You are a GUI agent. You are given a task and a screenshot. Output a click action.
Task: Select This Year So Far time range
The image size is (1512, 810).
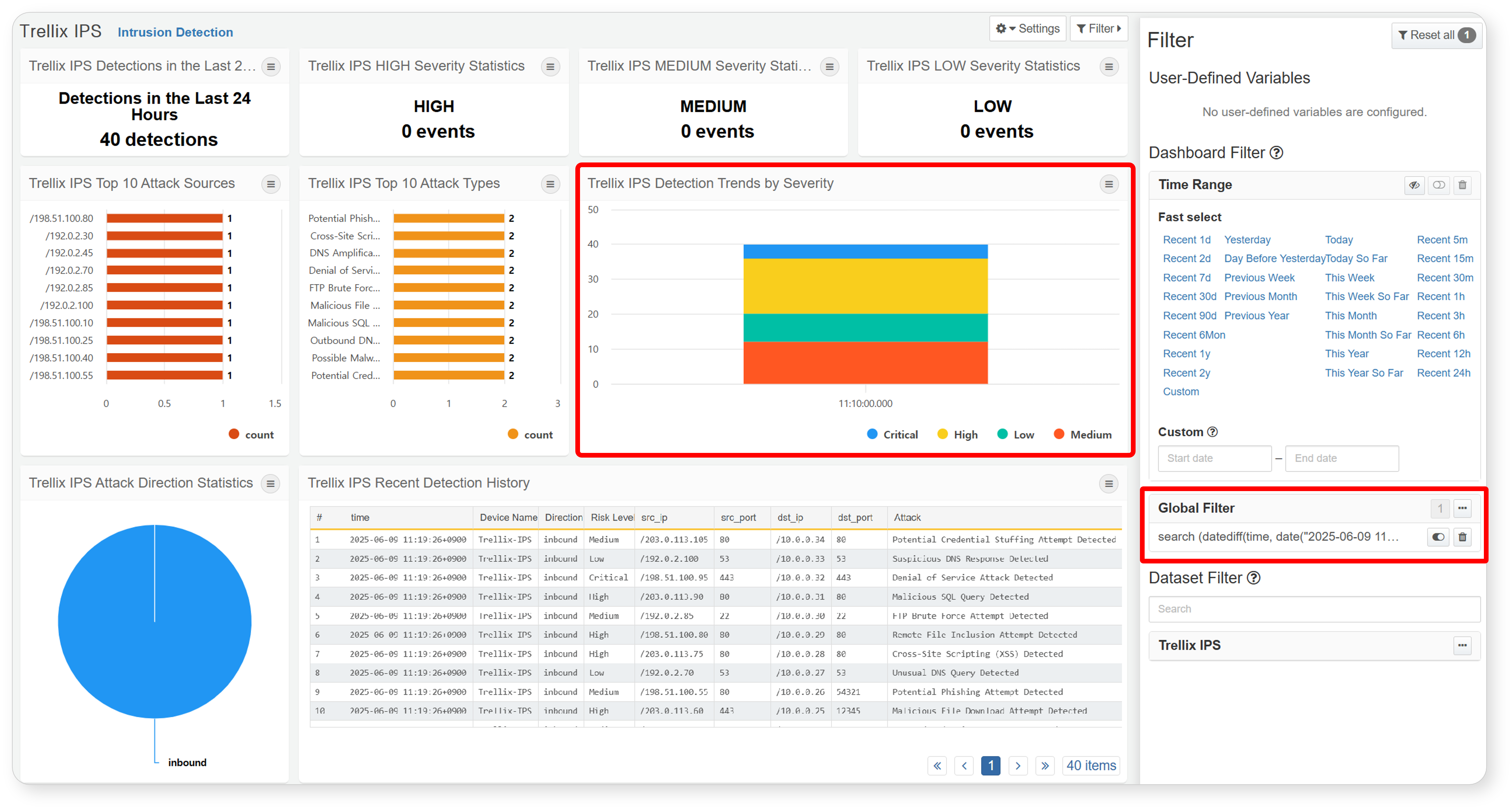coord(1364,373)
